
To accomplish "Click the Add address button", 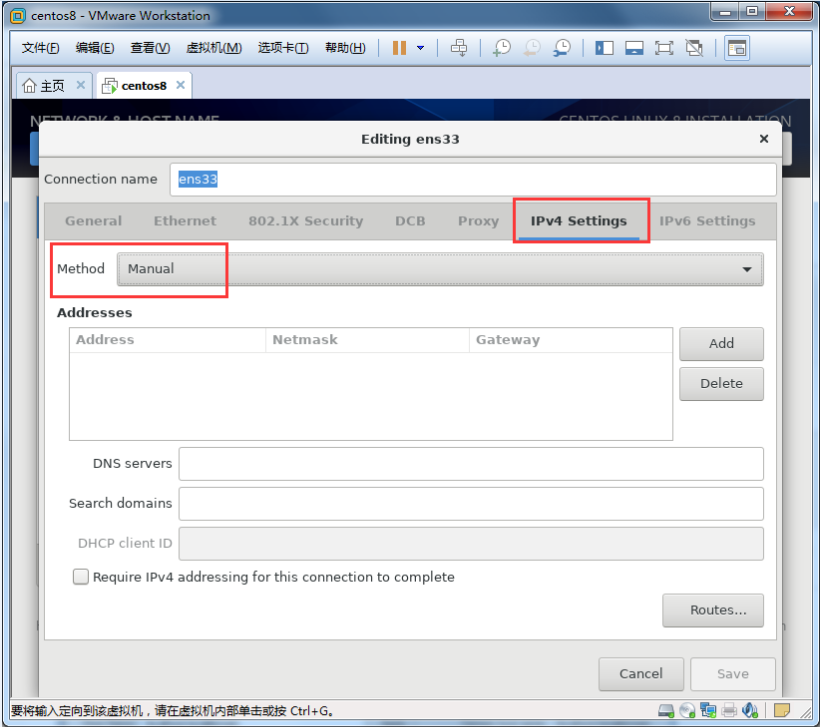I will pos(721,343).
